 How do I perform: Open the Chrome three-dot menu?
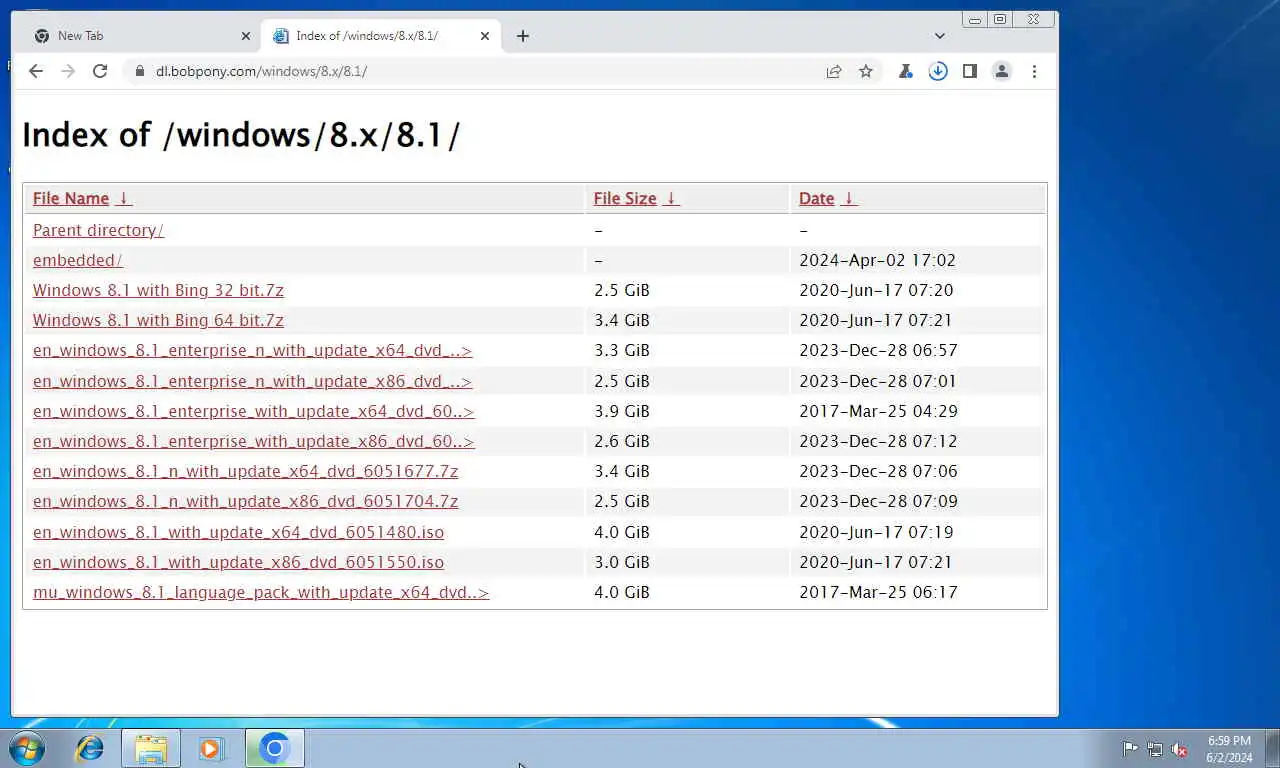point(1034,71)
